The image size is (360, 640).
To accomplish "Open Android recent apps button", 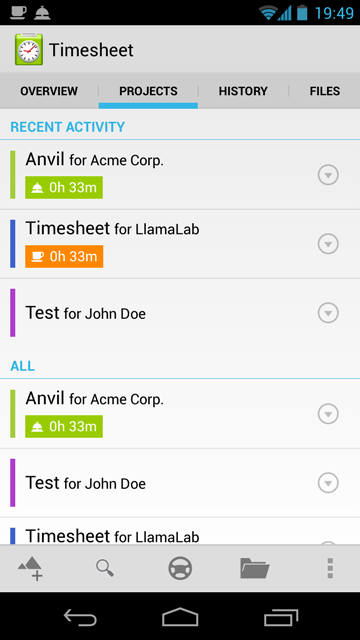I will click(280, 617).
